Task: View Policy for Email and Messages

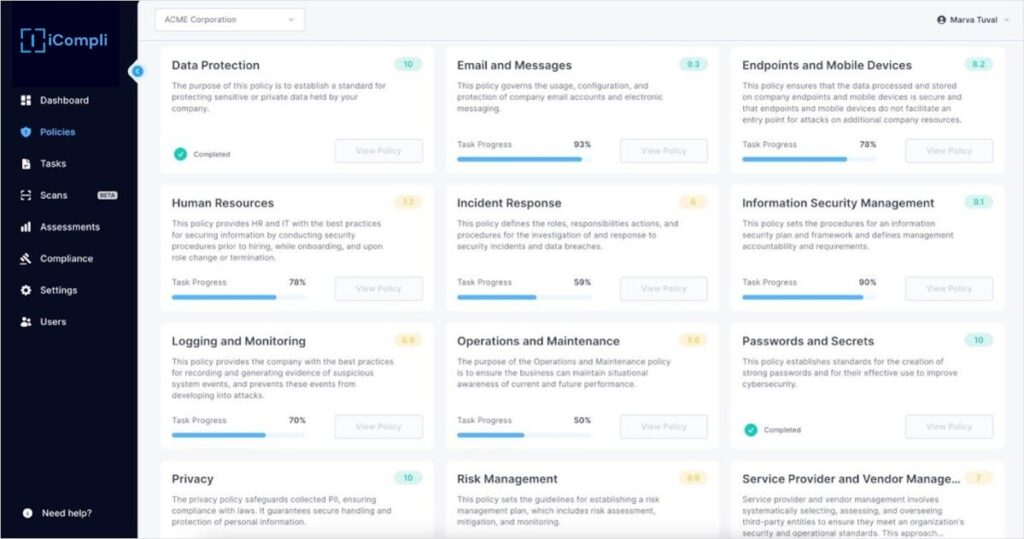Action: (x=663, y=151)
